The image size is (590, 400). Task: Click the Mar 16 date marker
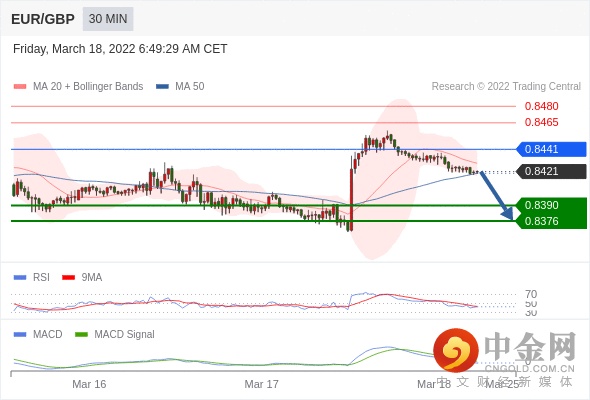[x=89, y=384]
